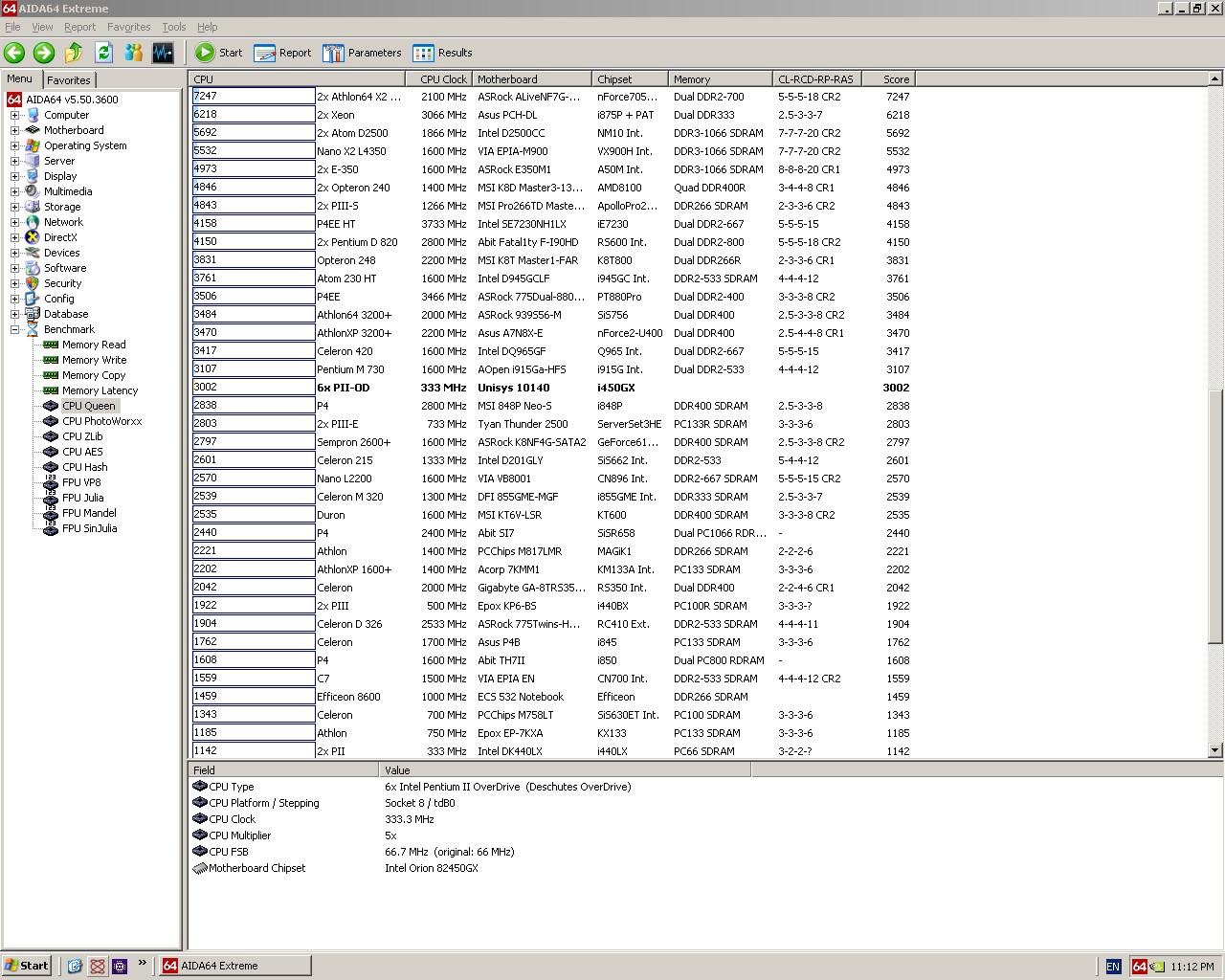
Task: Open the Report menu in menu bar
Action: [x=79, y=27]
